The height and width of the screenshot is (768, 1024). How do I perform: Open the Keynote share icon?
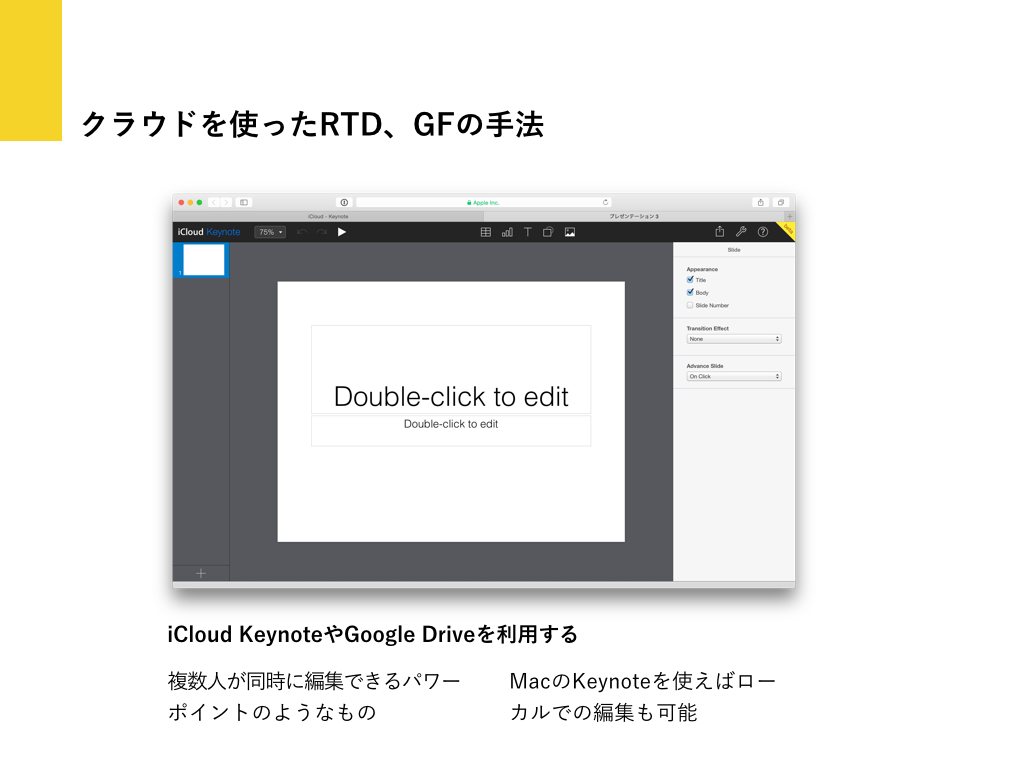click(x=719, y=232)
